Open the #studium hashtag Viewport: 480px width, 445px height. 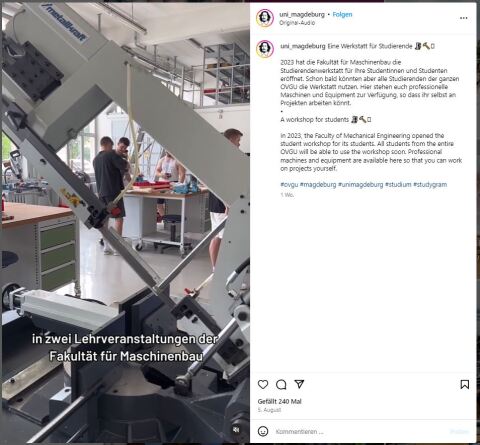tap(398, 184)
